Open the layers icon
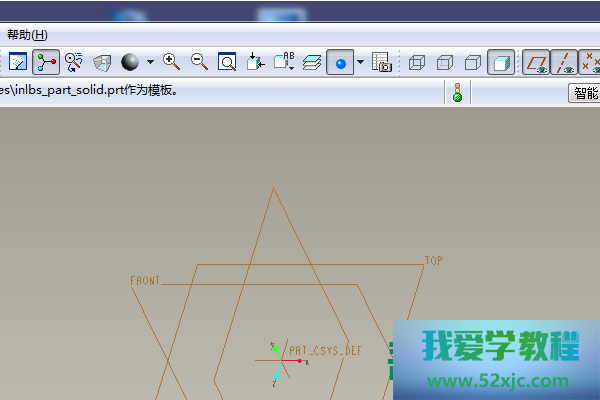 coord(313,62)
